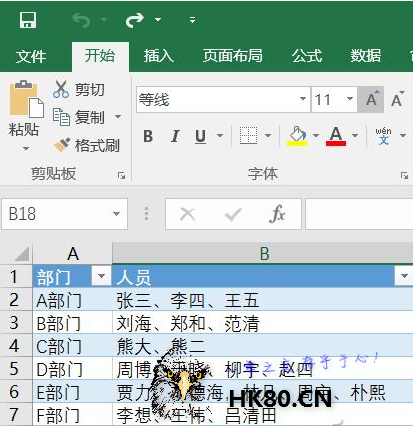The height and width of the screenshot is (426, 413).
Task: Click the 复制 copy button
Action: (x=80, y=117)
